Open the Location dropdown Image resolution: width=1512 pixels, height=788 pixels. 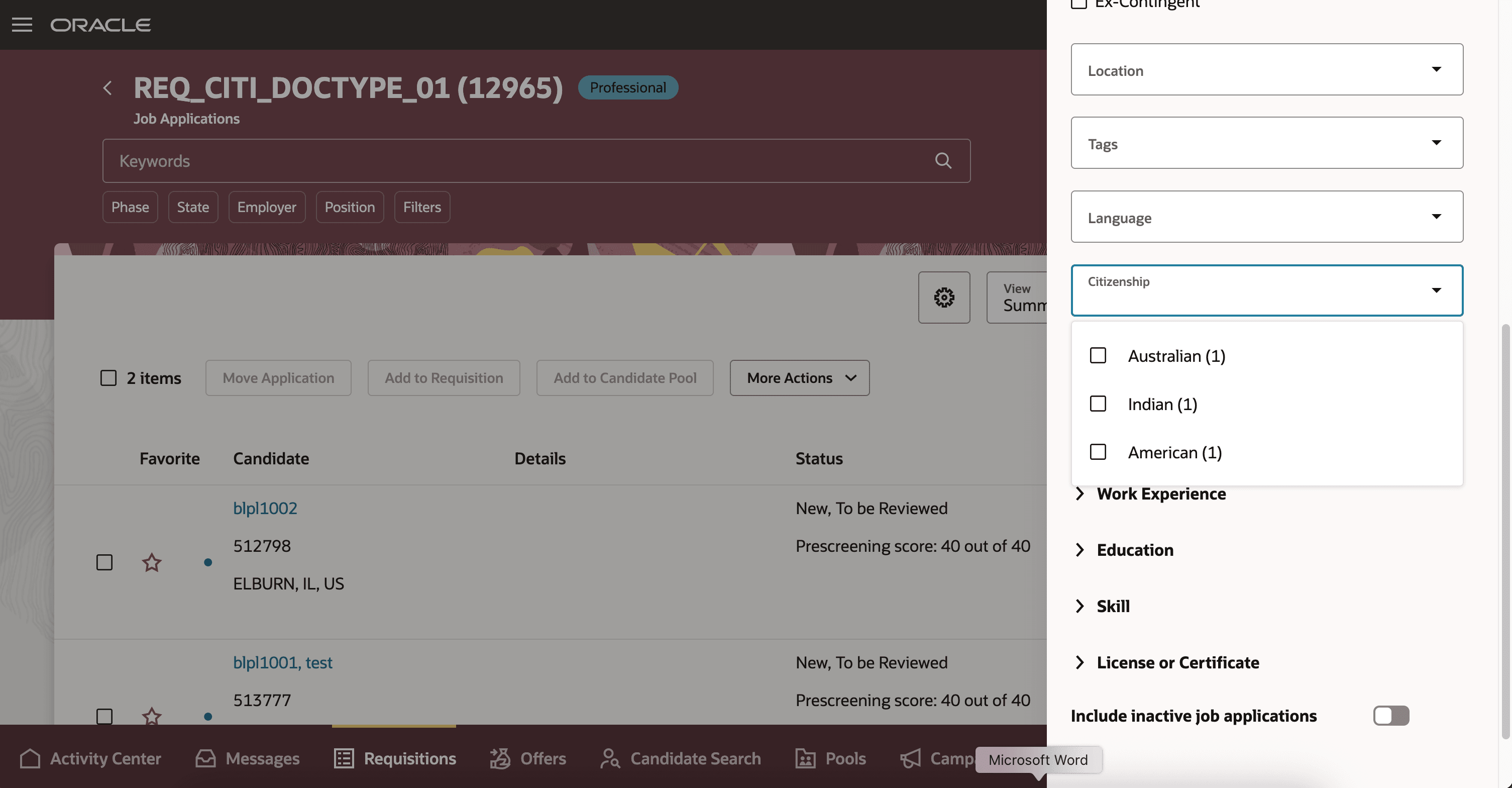1267,70
